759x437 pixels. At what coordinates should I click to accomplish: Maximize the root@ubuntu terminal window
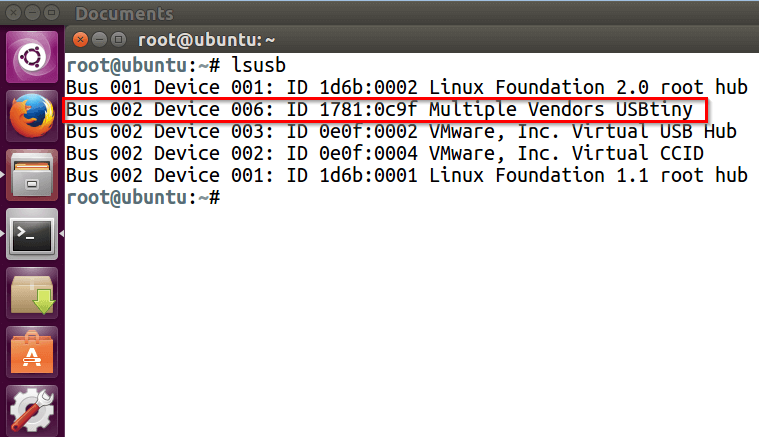point(118,40)
